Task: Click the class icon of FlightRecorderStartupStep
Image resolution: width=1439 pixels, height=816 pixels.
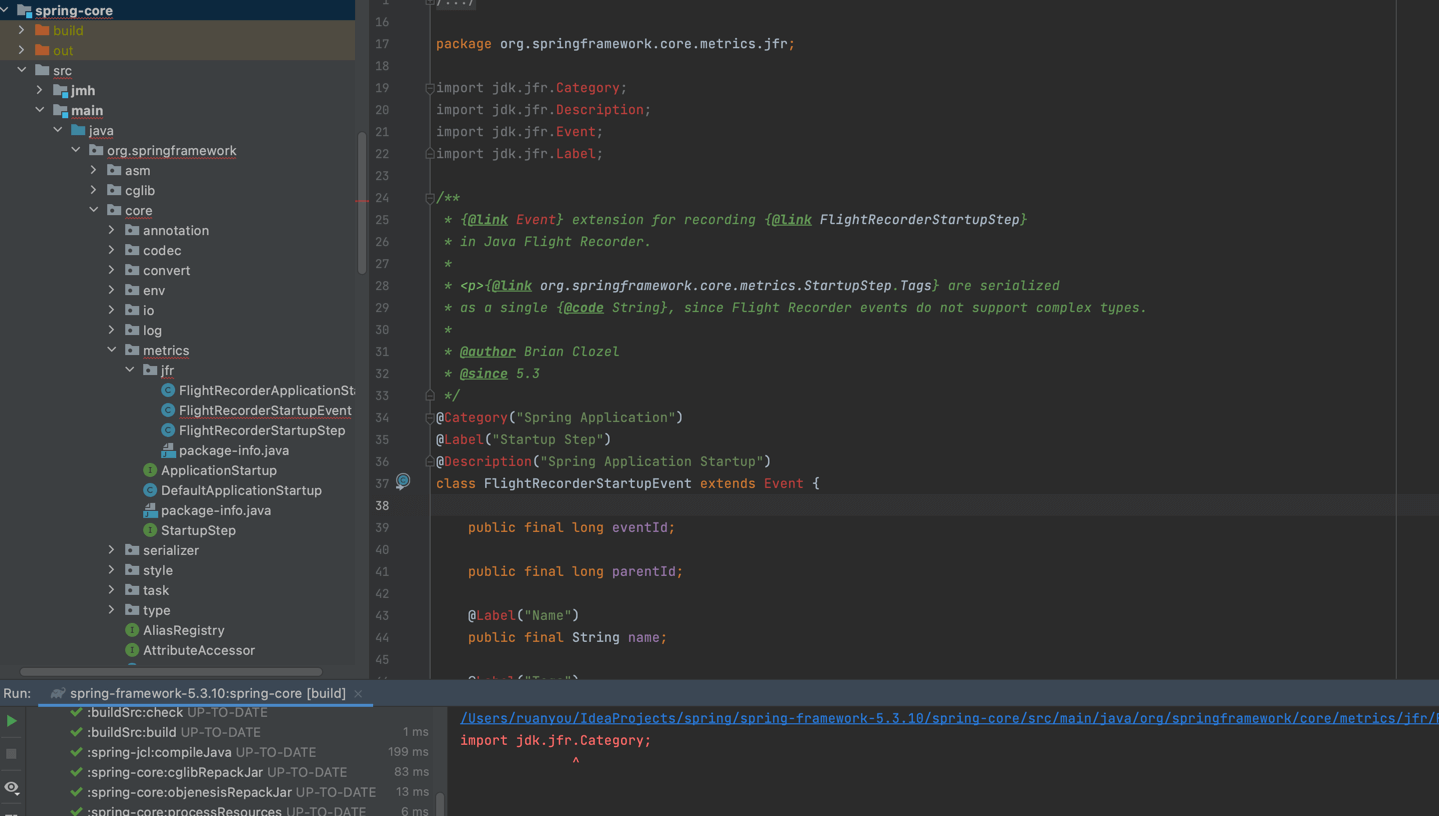Action: [168, 430]
